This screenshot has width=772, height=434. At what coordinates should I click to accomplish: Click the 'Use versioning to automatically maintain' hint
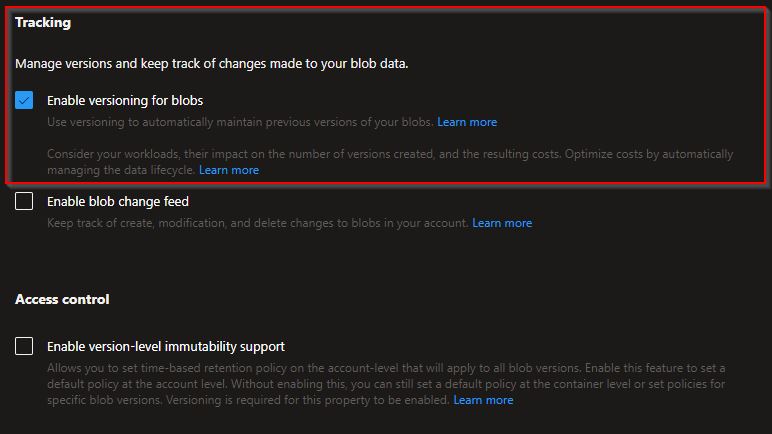click(240, 122)
